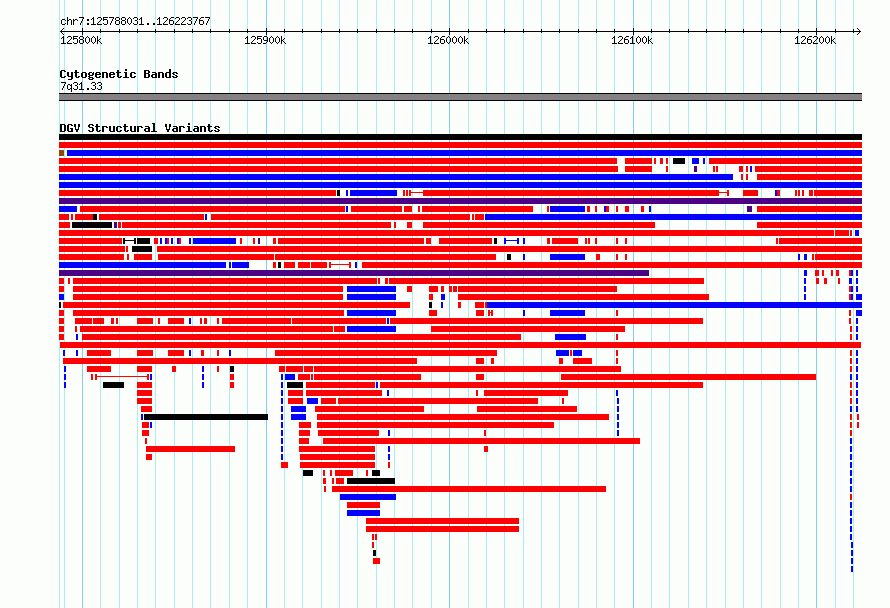Select the full-width purple variant bar
This screenshot has width=890, height=608.
460,201
